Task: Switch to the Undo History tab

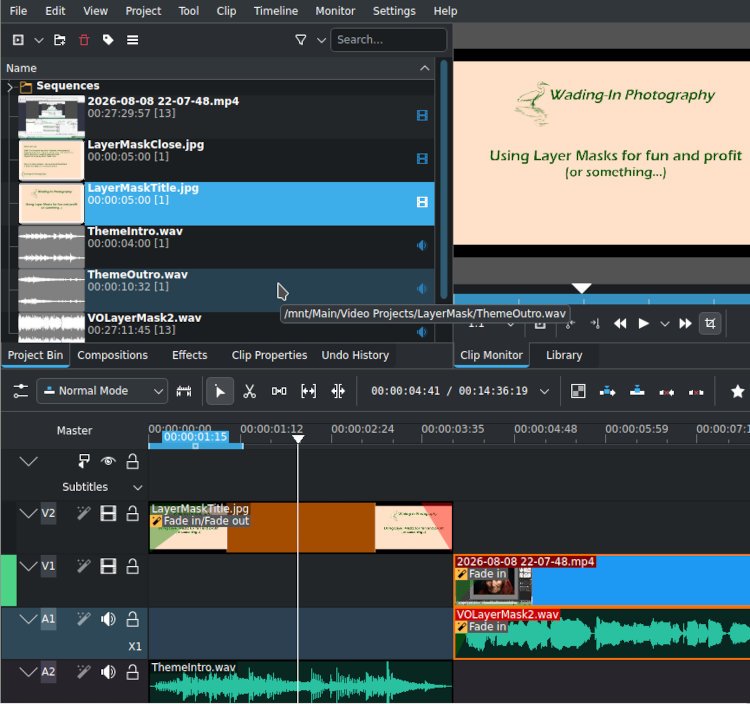Action: tap(355, 355)
